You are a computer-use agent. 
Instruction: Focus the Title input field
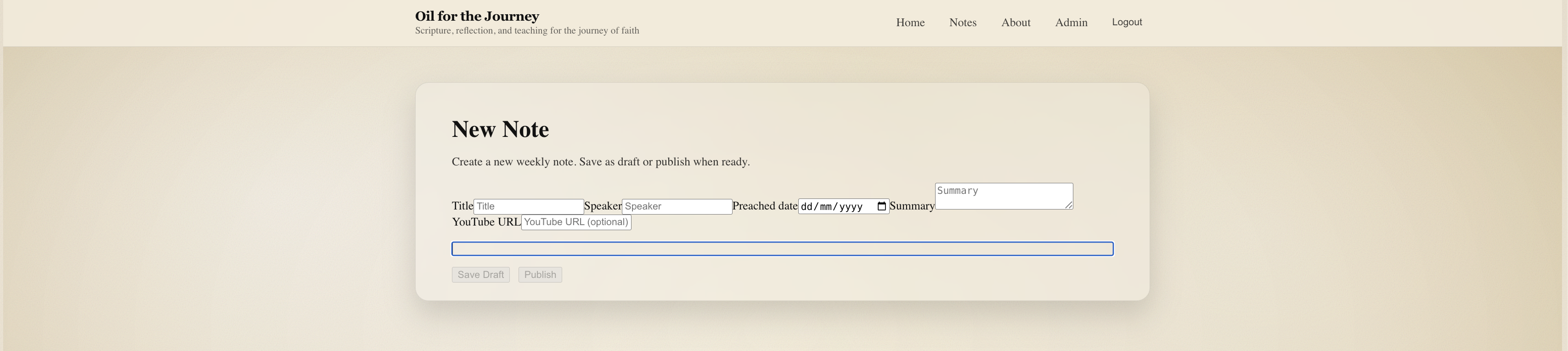[528, 207]
